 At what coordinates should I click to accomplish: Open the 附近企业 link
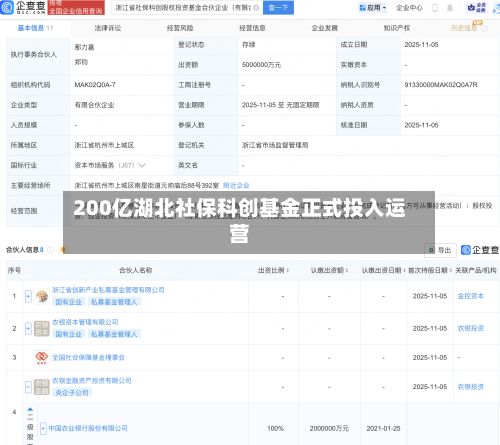click(236, 185)
